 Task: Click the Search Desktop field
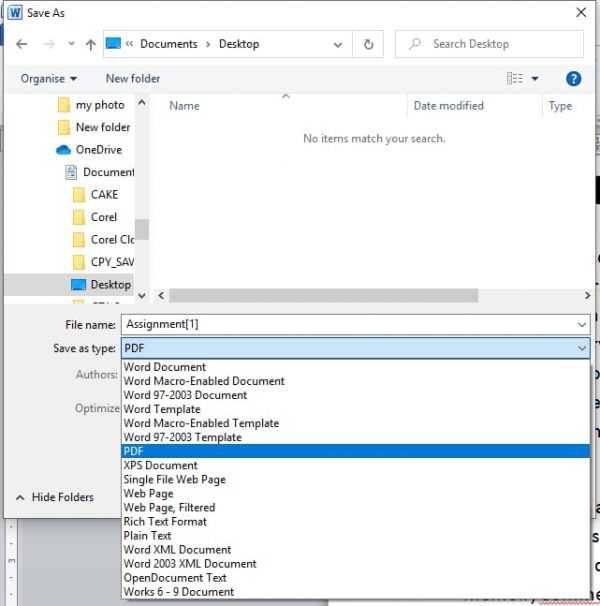[x=489, y=44]
